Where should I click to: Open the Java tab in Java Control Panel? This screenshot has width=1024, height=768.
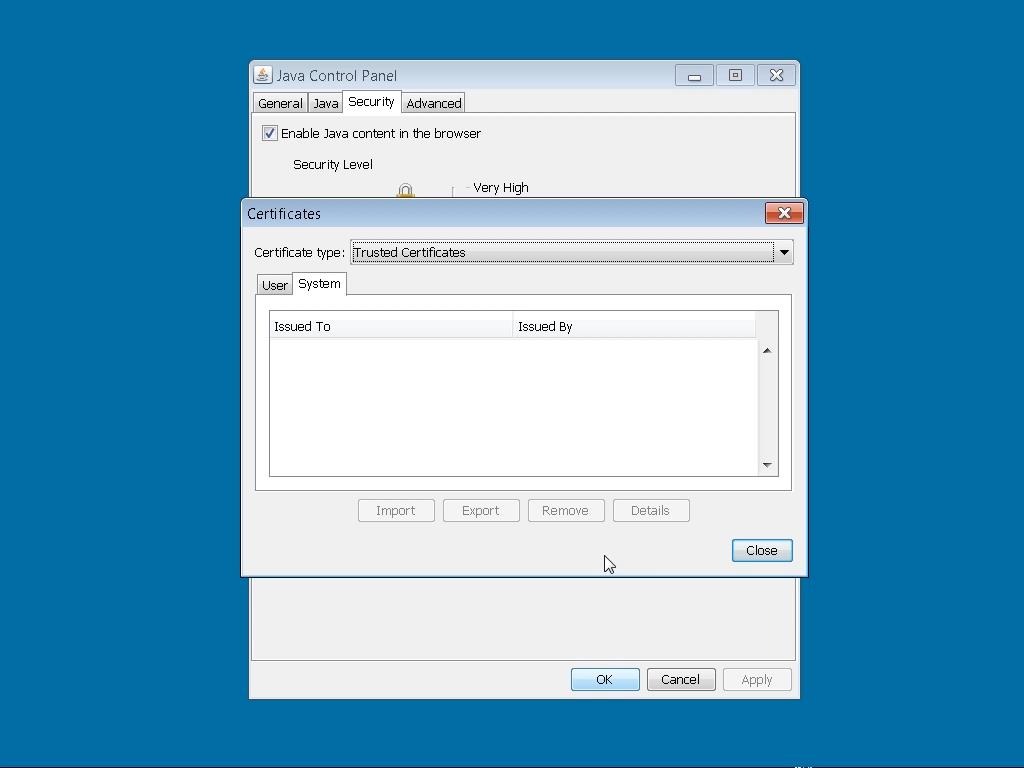(325, 103)
